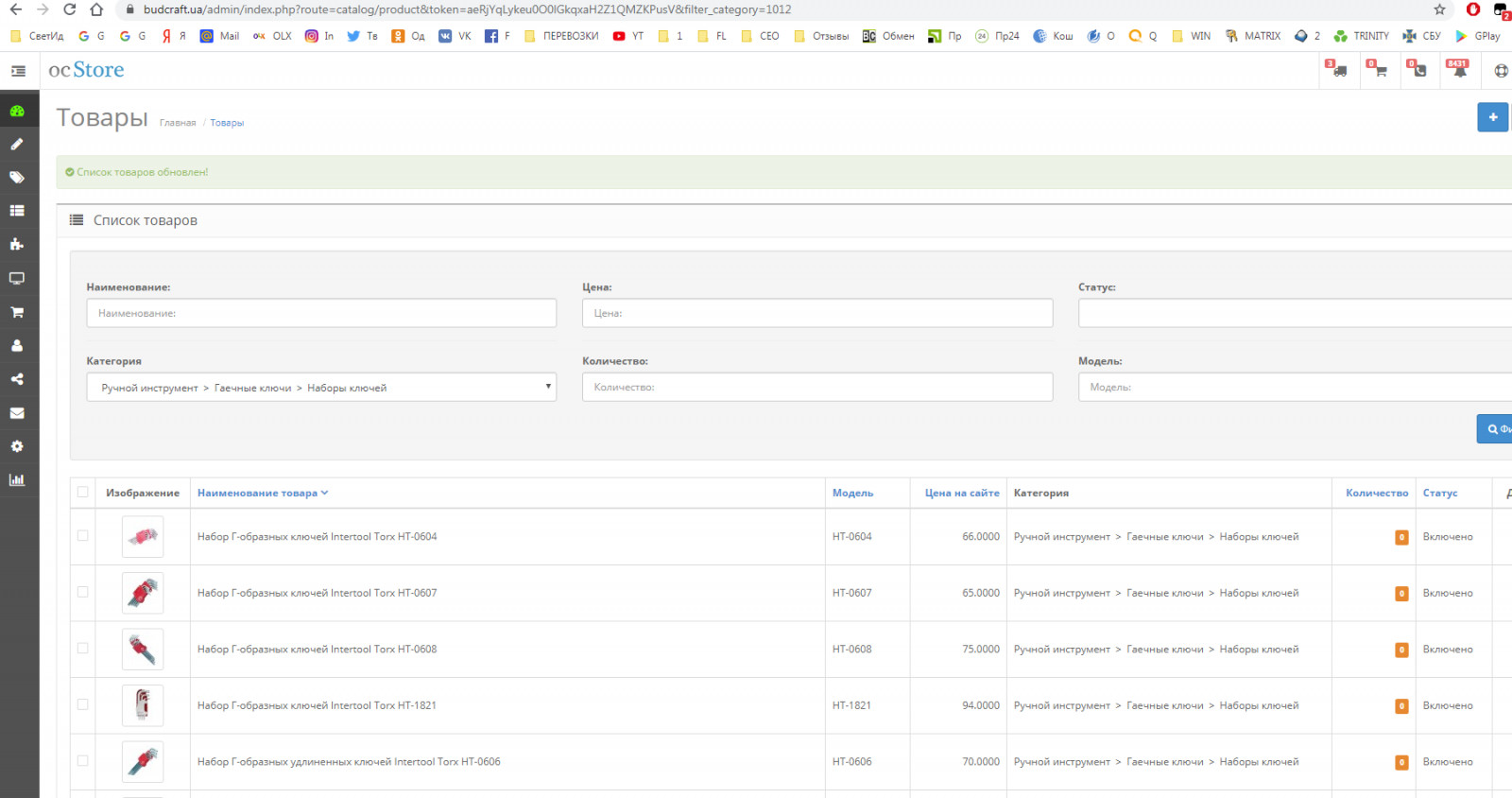Image resolution: width=1512 pixels, height=798 pixels.
Task: Open the pencil edit section in the sidebar
Action: (x=17, y=144)
